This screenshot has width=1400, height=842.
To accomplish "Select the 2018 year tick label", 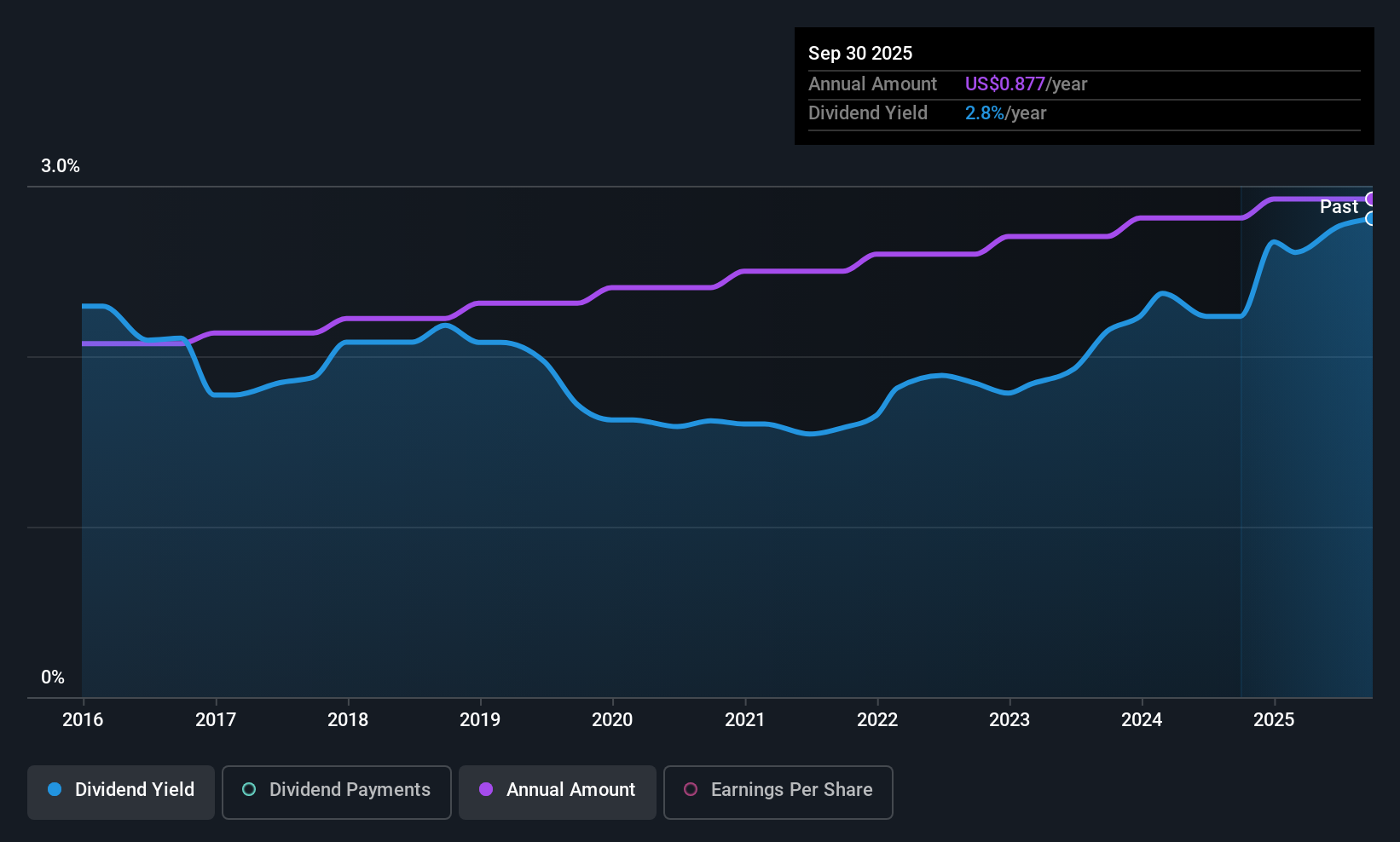I will [348, 719].
